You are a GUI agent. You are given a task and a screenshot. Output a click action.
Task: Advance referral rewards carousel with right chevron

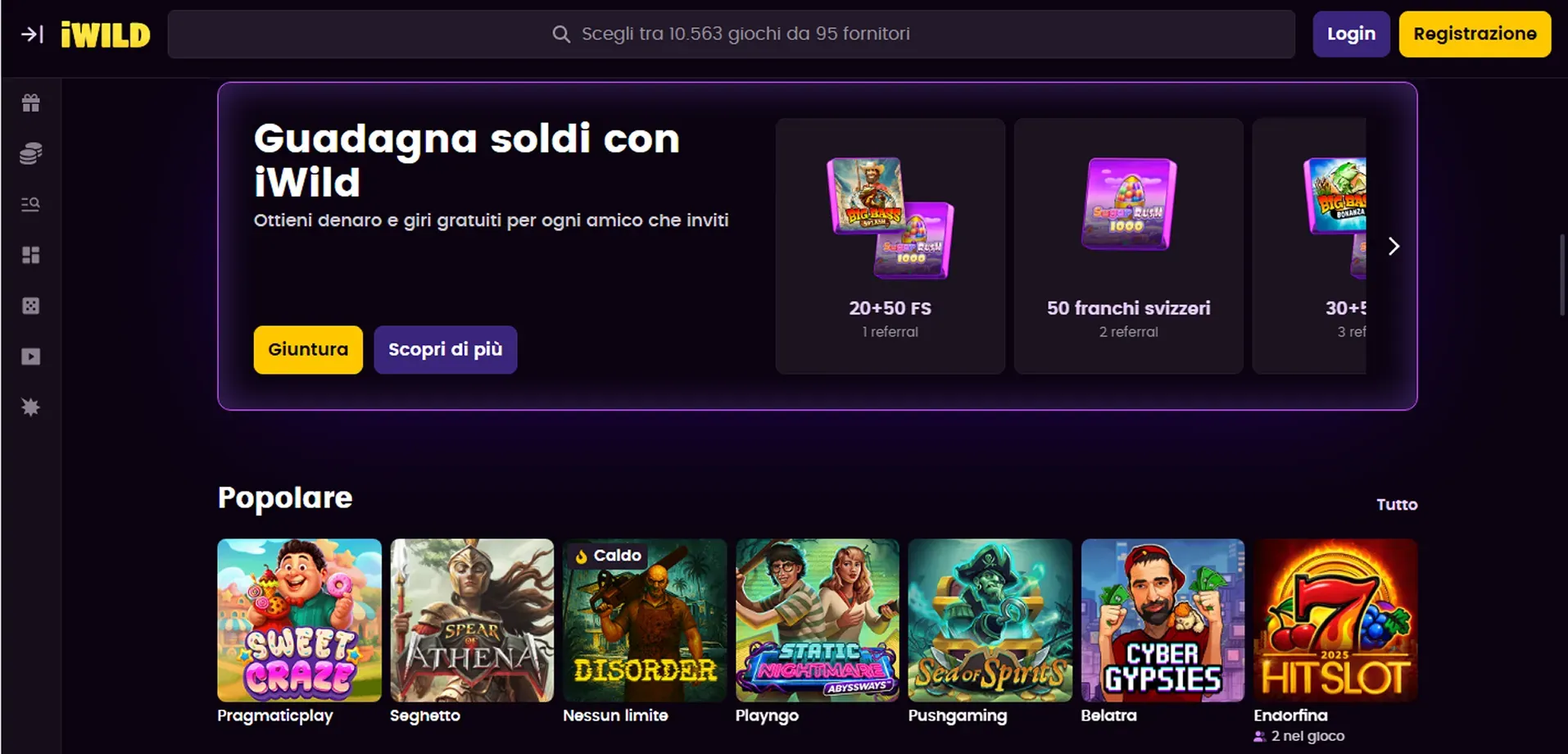(x=1394, y=246)
